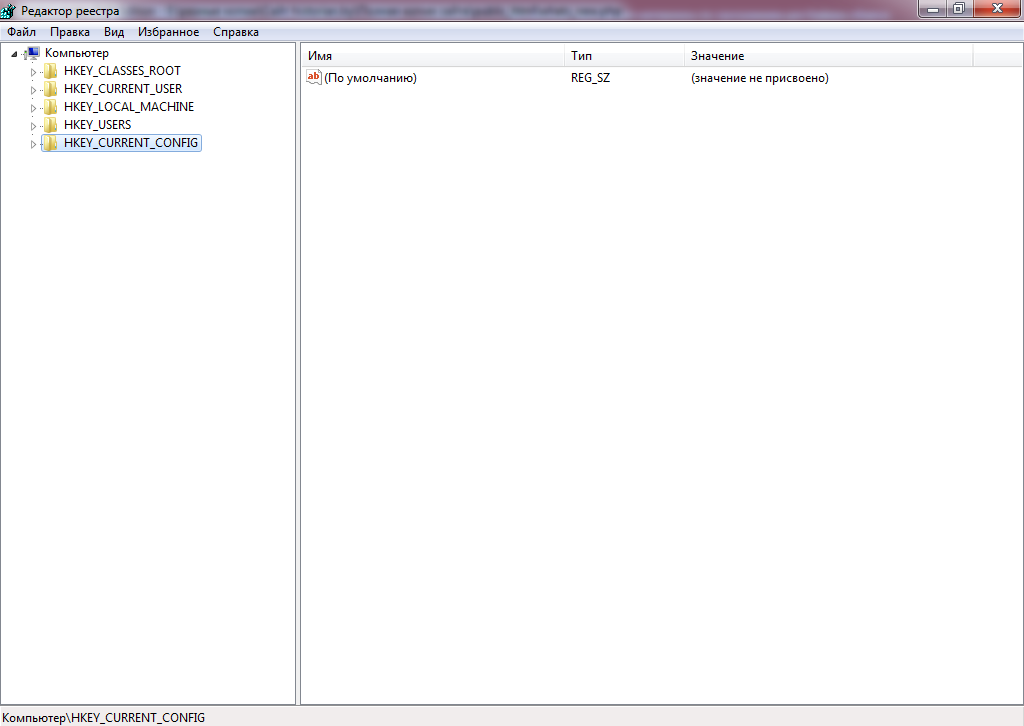
Task: Open the Правка menu
Action: click(70, 32)
